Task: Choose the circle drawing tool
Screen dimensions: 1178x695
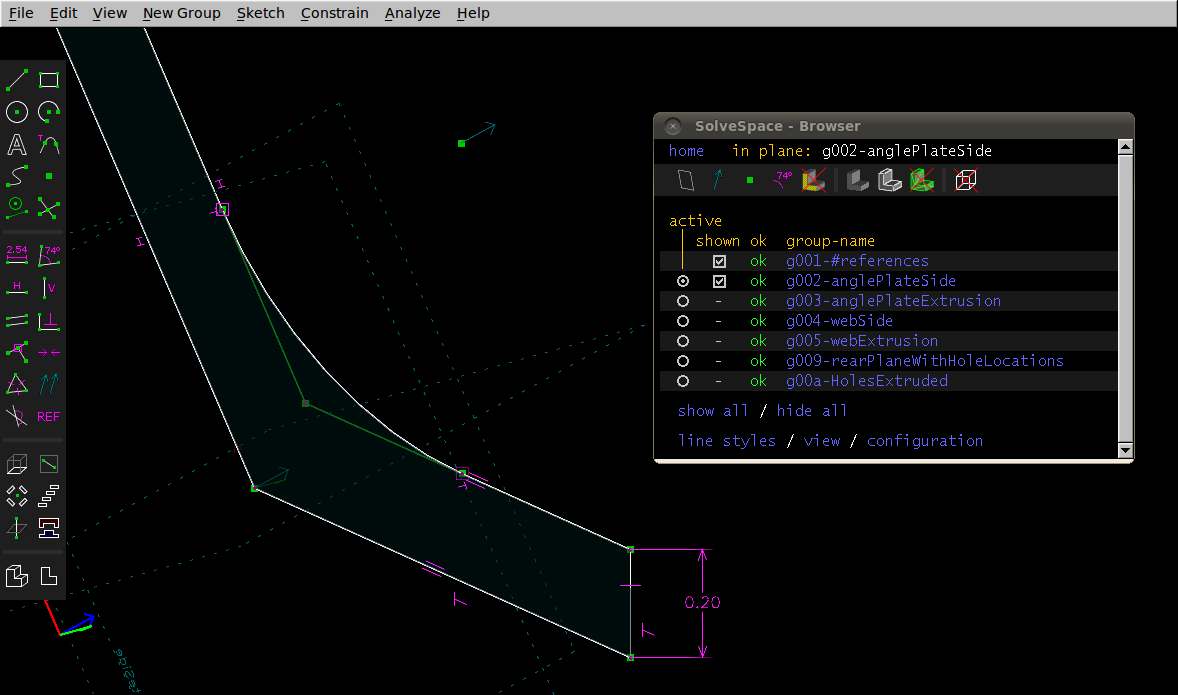Action: (17, 112)
